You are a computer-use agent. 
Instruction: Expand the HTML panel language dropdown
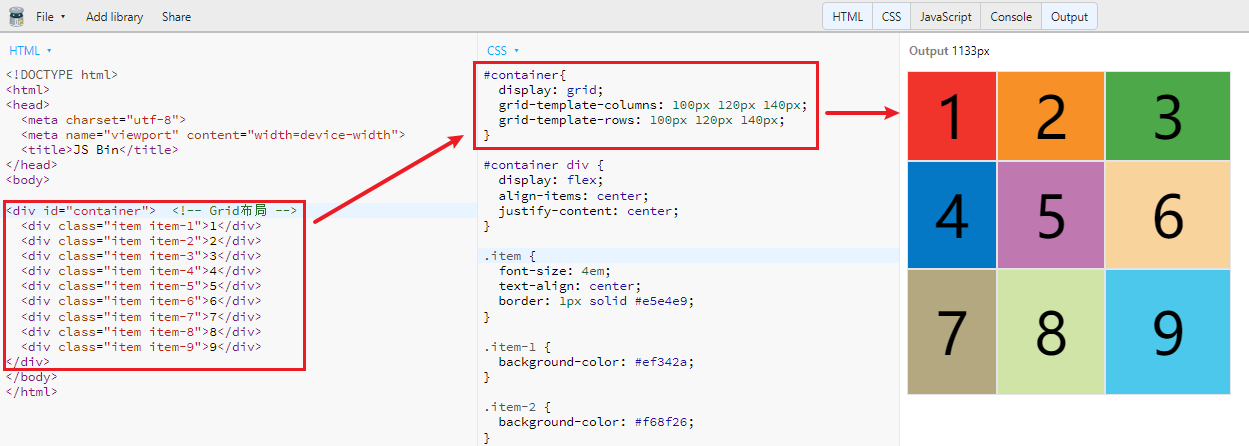tap(30, 50)
